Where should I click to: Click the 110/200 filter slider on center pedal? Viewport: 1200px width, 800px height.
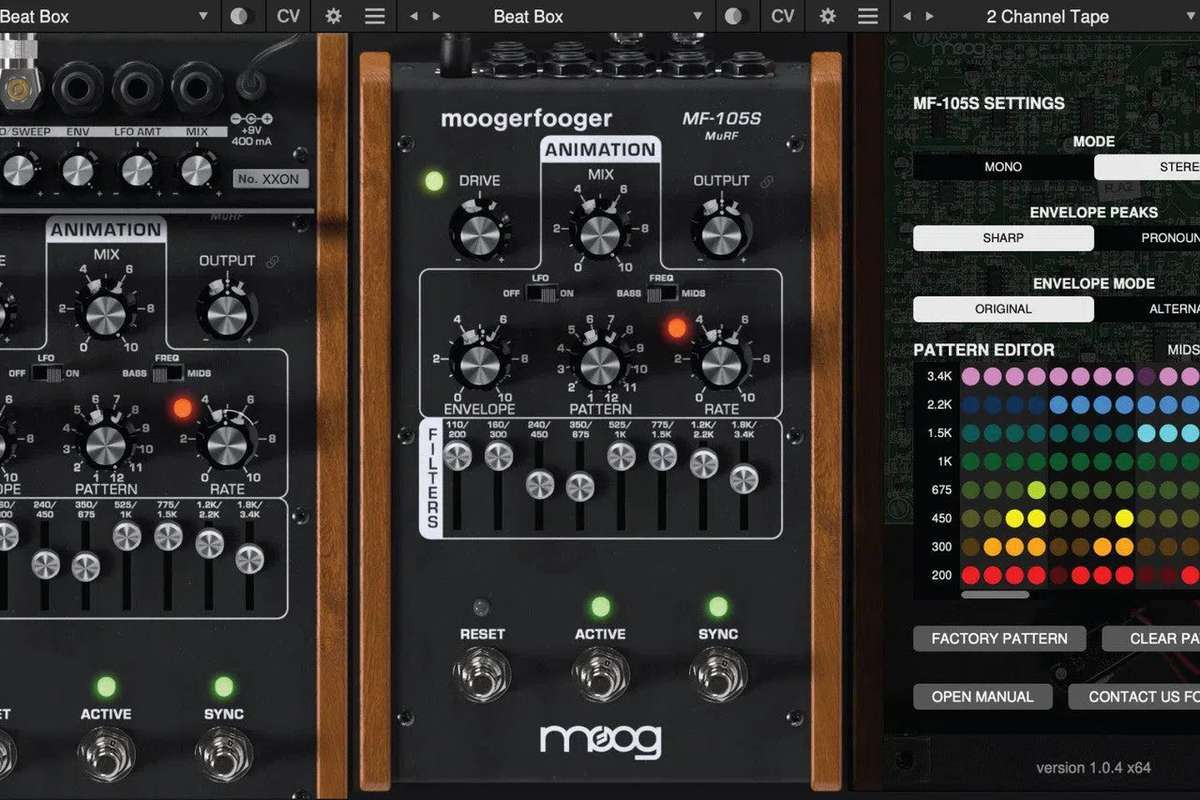tap(457, 457)
